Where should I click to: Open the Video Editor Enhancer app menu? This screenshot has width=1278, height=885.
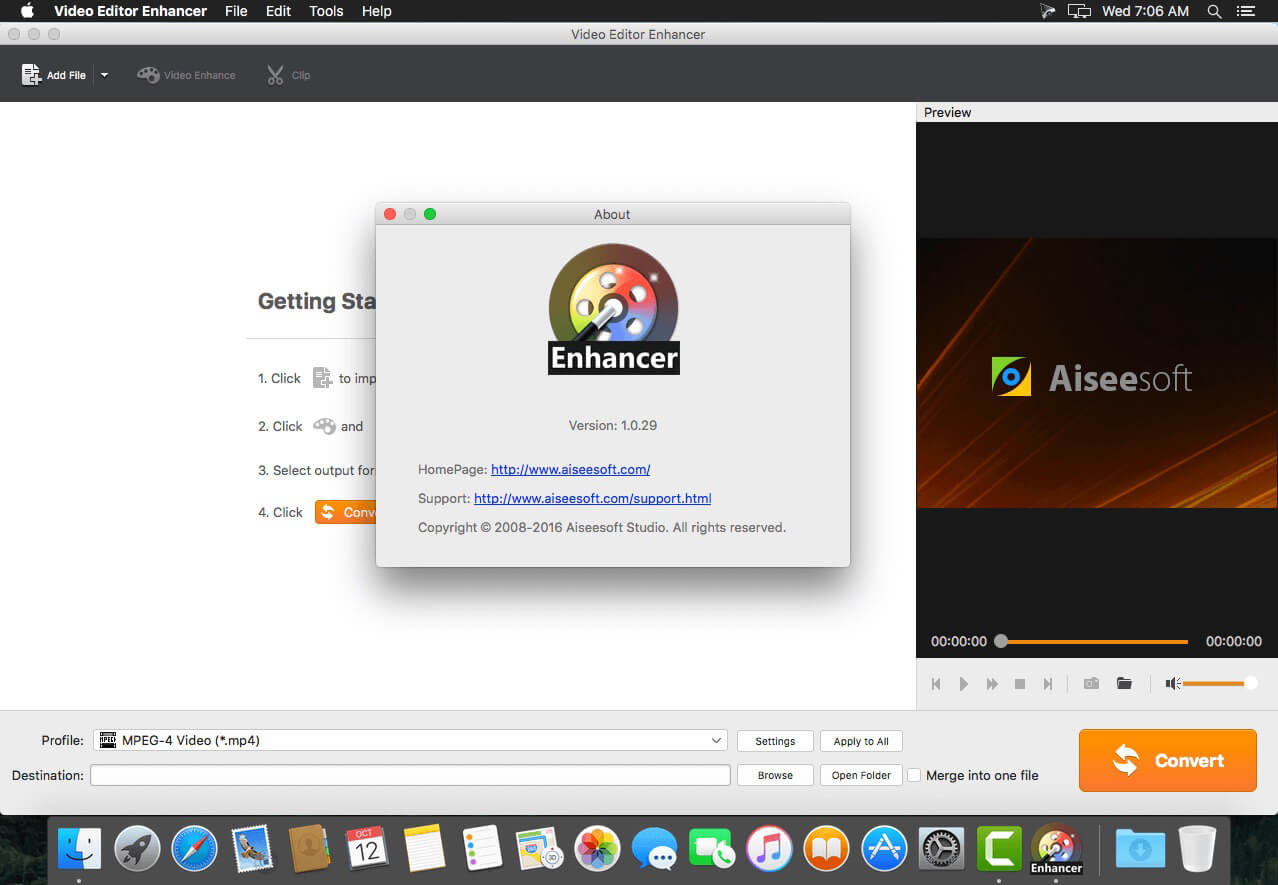coord(130,11)
